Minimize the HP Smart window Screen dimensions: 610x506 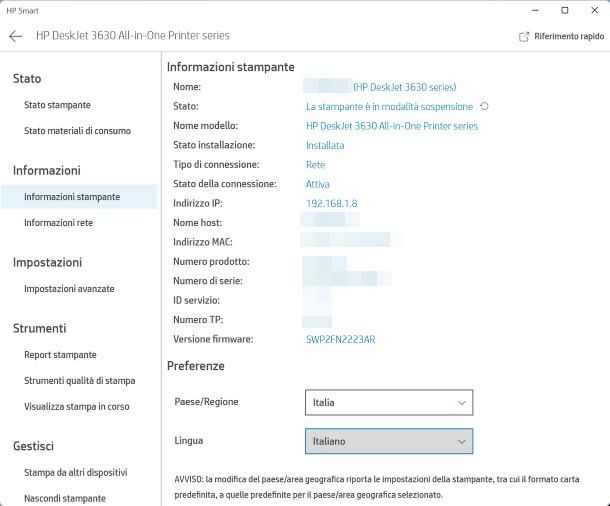535,11
